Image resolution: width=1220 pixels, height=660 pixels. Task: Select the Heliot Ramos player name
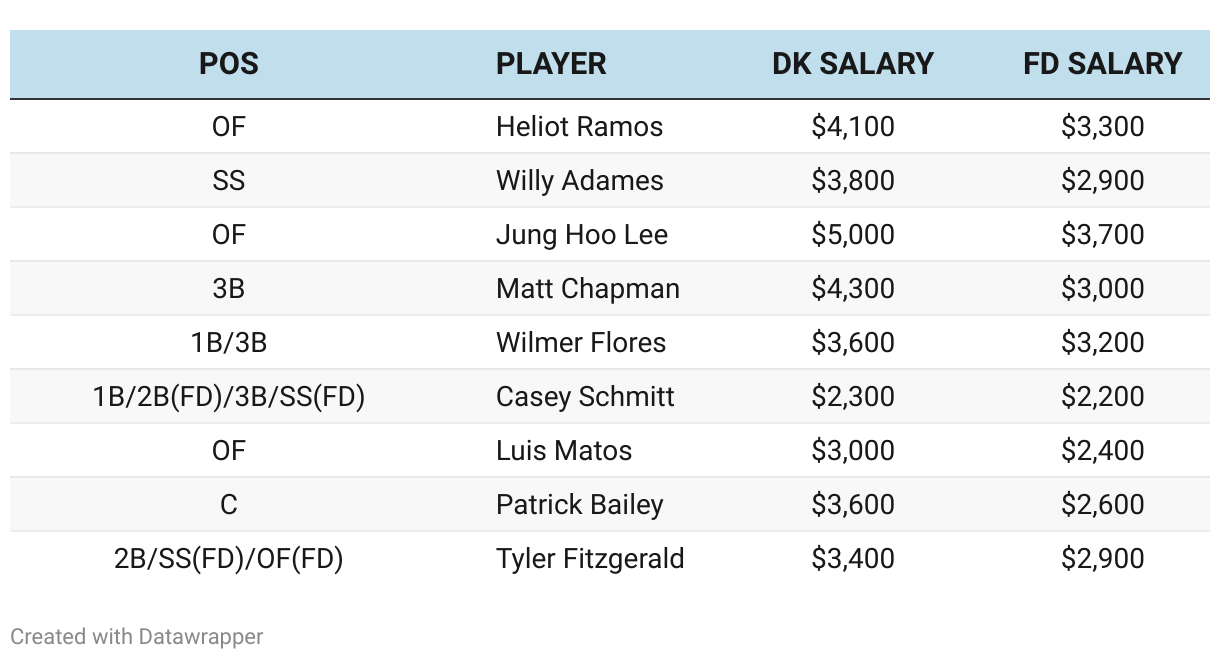579,127
